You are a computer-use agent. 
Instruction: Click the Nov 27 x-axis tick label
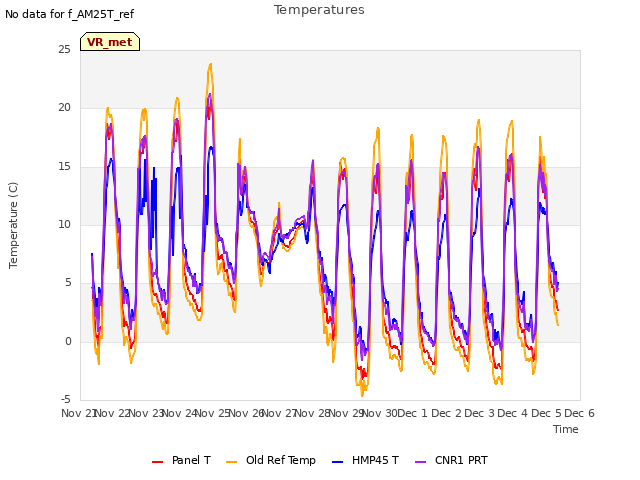pyautogui.click(x=280, y=413)
